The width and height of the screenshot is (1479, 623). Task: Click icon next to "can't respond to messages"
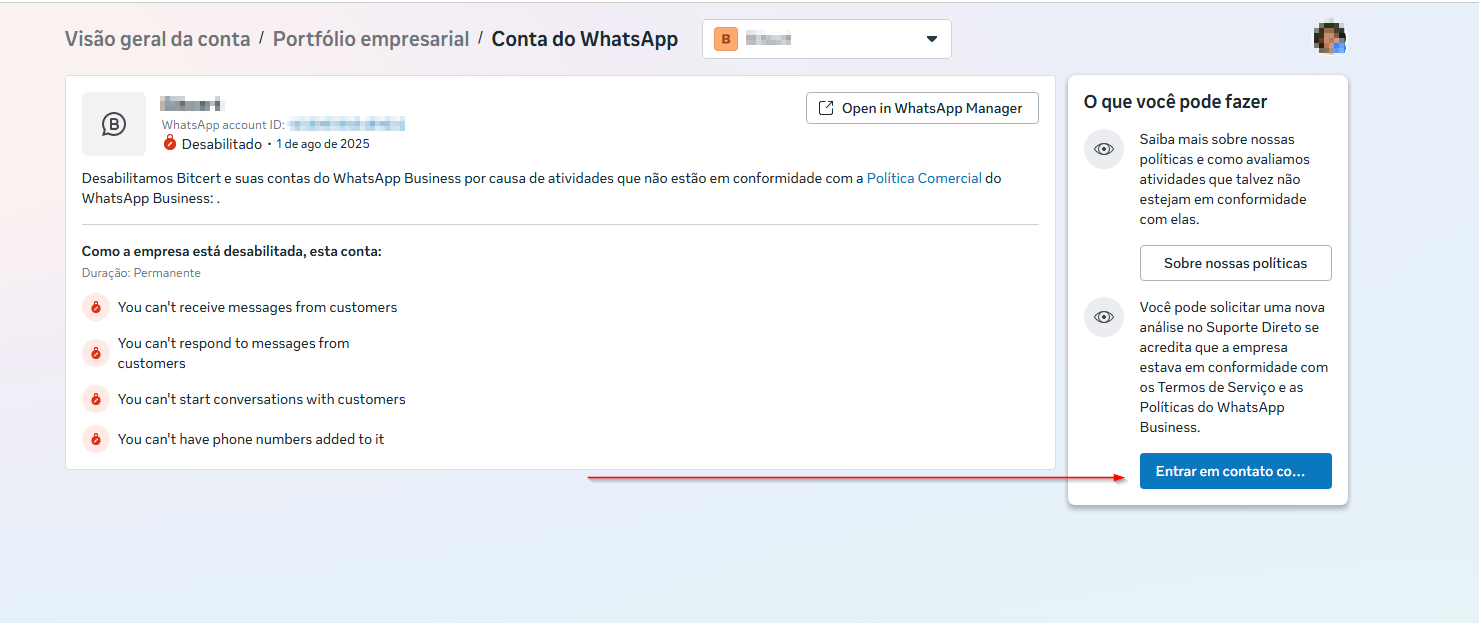[x=96, y=353]
